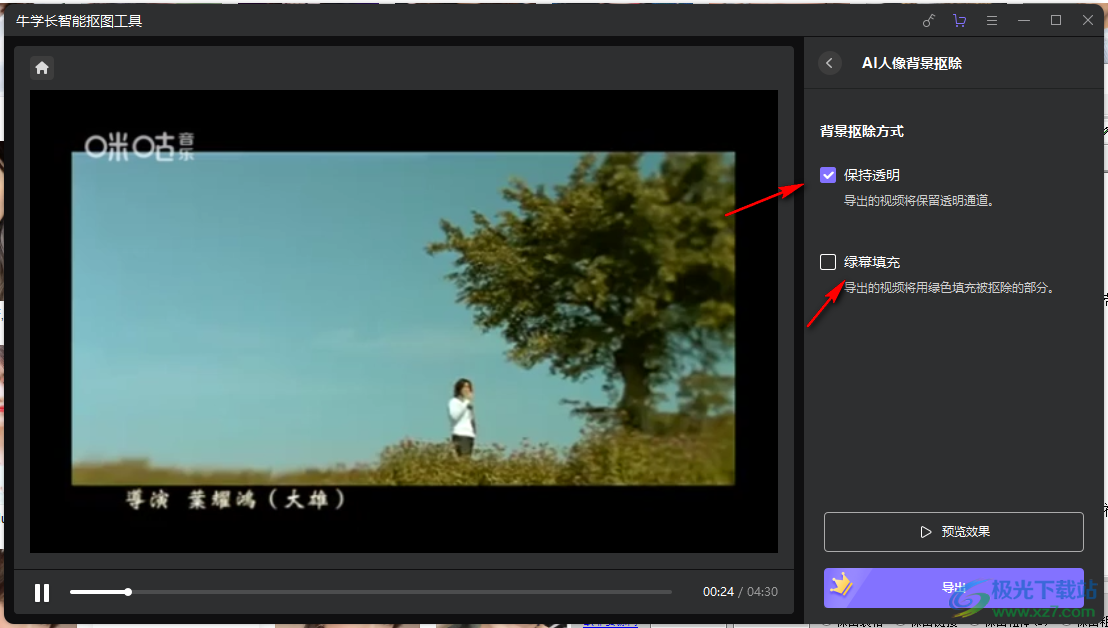Image resolution: width=1108 pixels, height=628 pixels.
Task: Toggle the 保持透明 option by clicking its label
Action: pyautogui.click(x=871, y=174)
